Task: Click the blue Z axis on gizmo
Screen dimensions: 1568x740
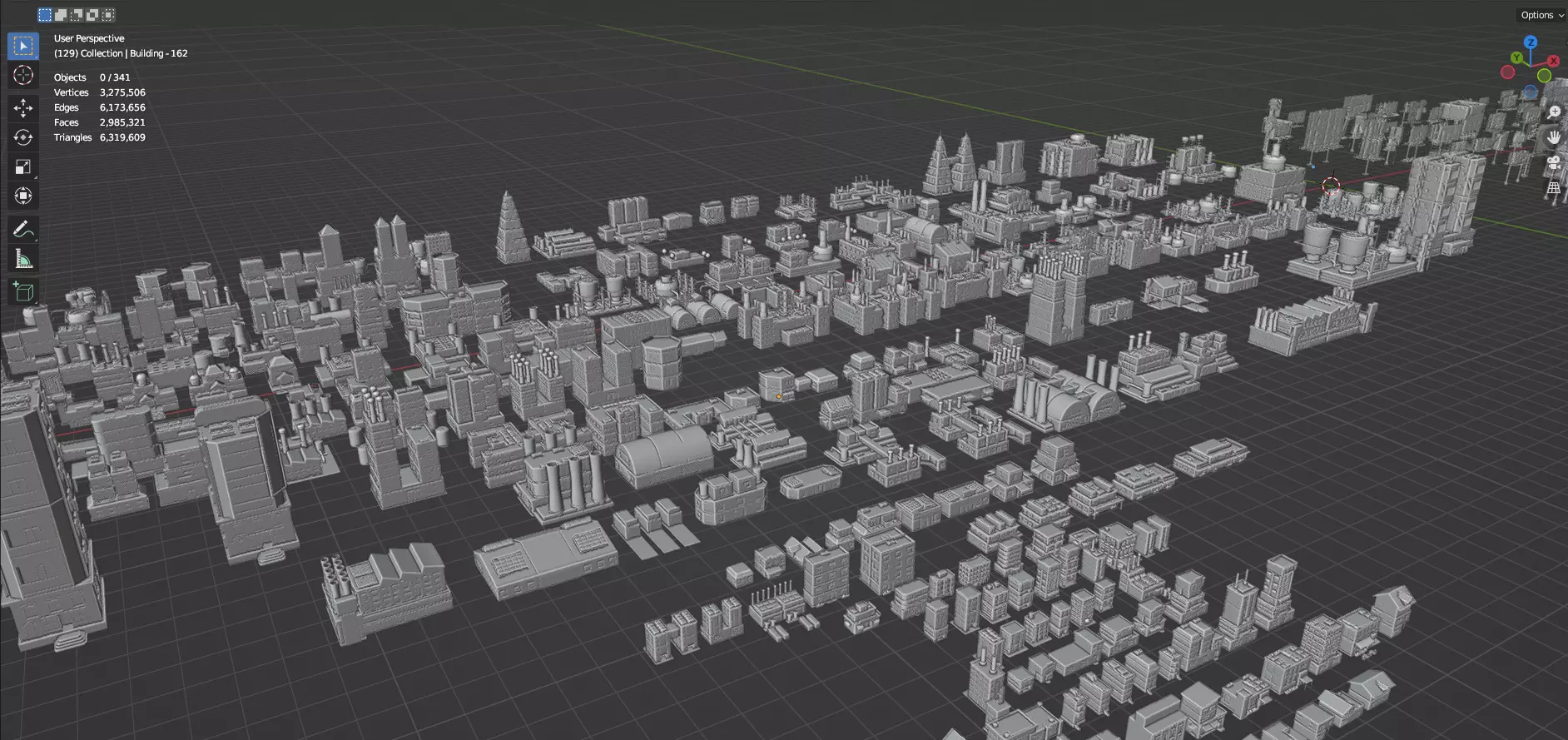Action: pyautogui.click(x=1531, y=42)
